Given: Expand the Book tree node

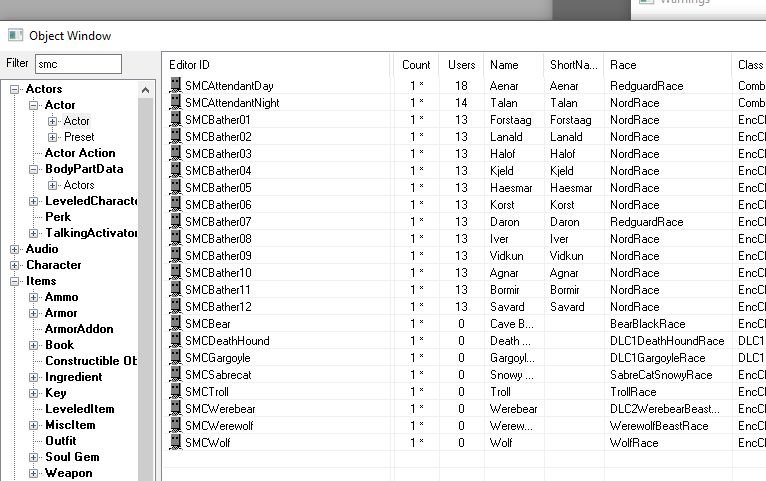Looking at the screenshot, I should [x=34, y=345].
